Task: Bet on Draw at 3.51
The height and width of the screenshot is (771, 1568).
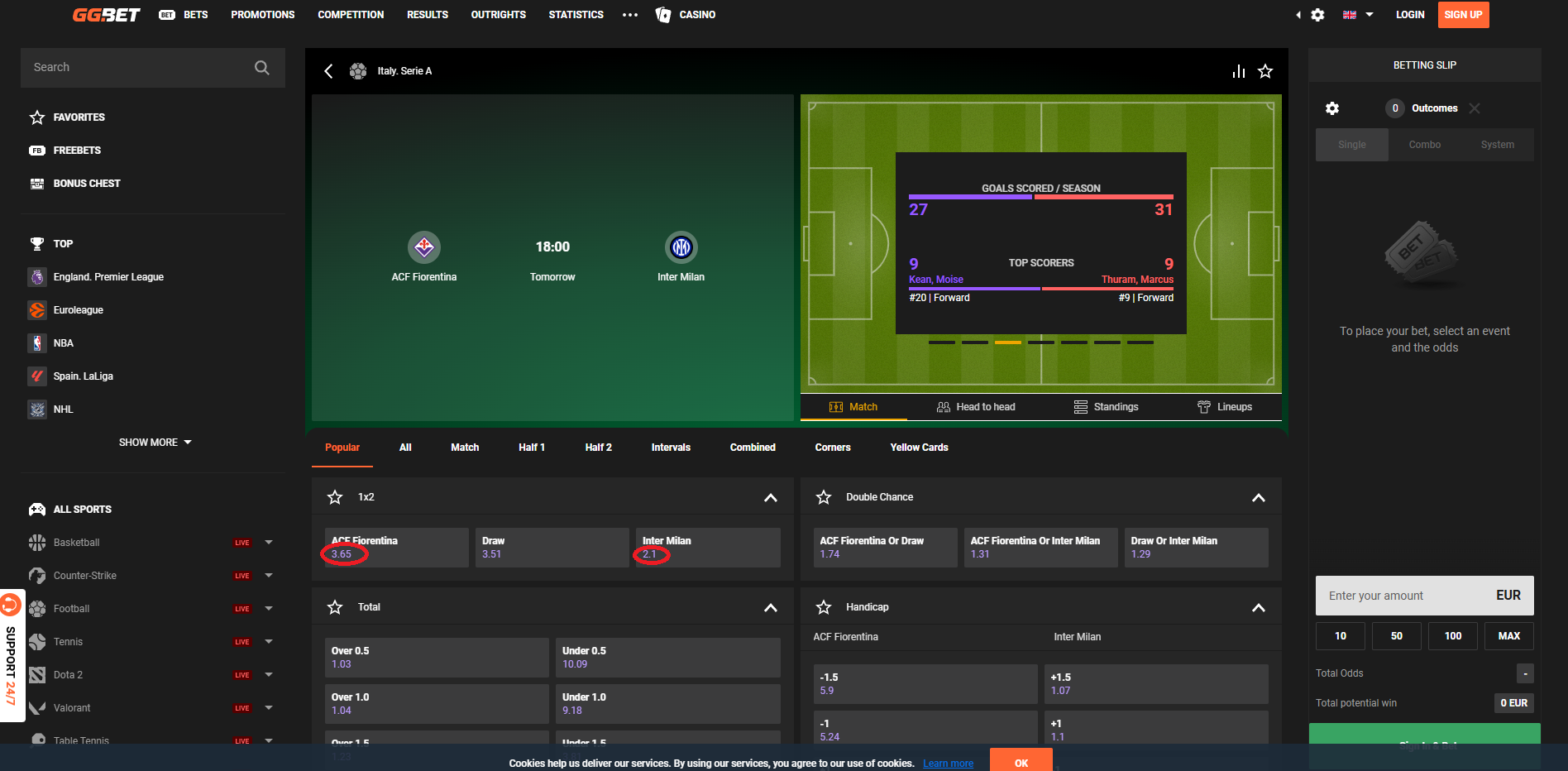Action: (552, 548)
